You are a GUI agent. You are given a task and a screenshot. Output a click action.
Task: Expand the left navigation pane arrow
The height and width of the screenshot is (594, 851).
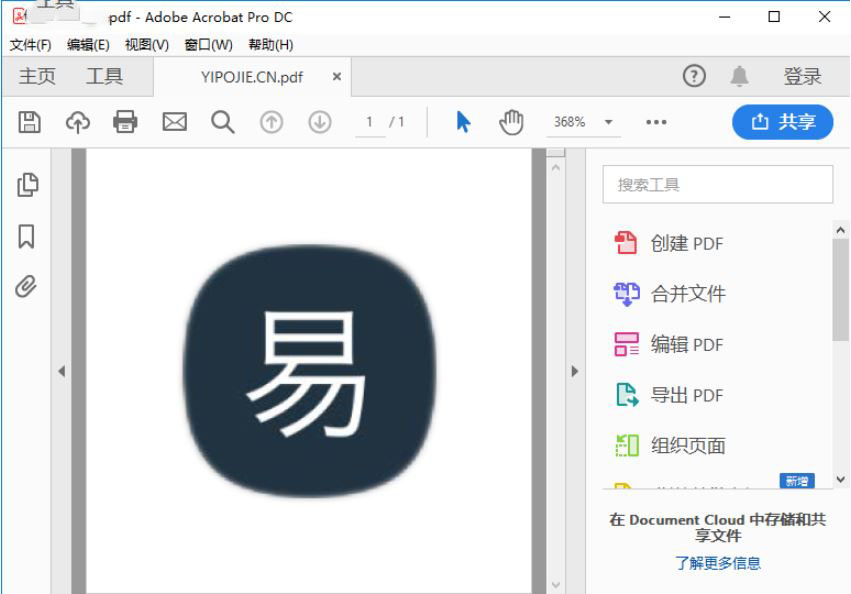point(61,371)
